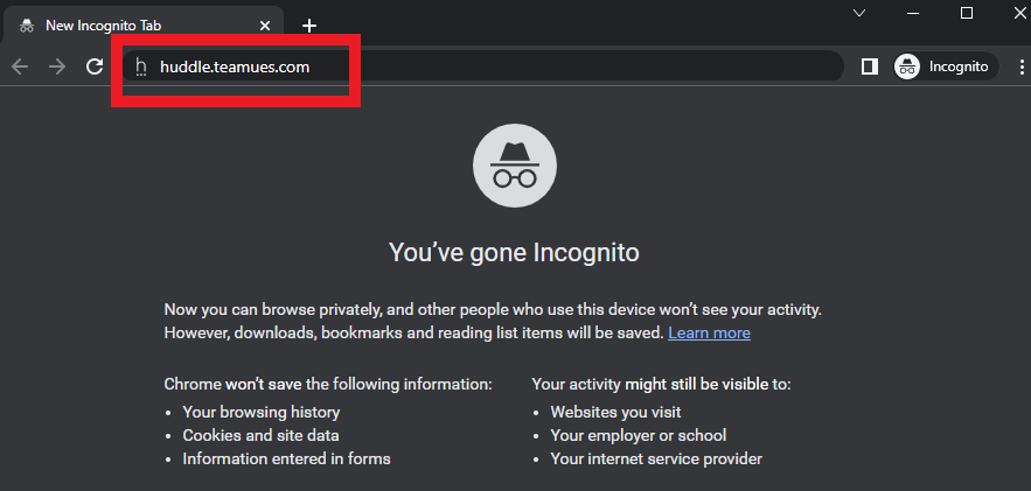Reload the current page
Screen dimensions: 1031x491
pos(95,67)
